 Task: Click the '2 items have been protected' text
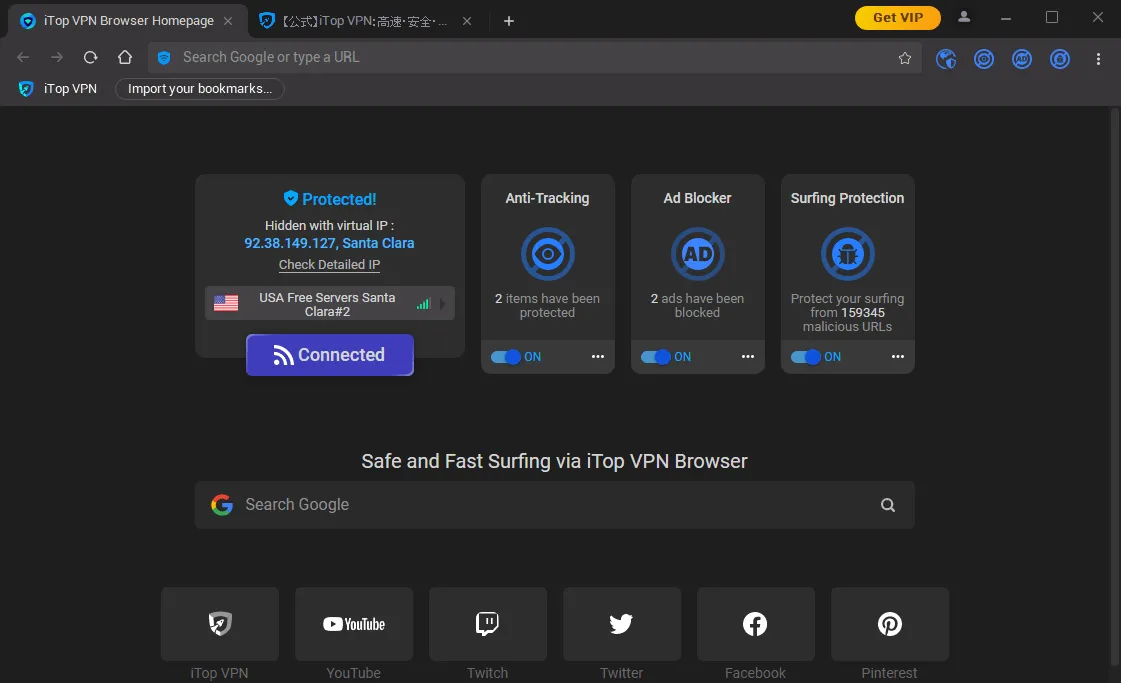(548, 305)
